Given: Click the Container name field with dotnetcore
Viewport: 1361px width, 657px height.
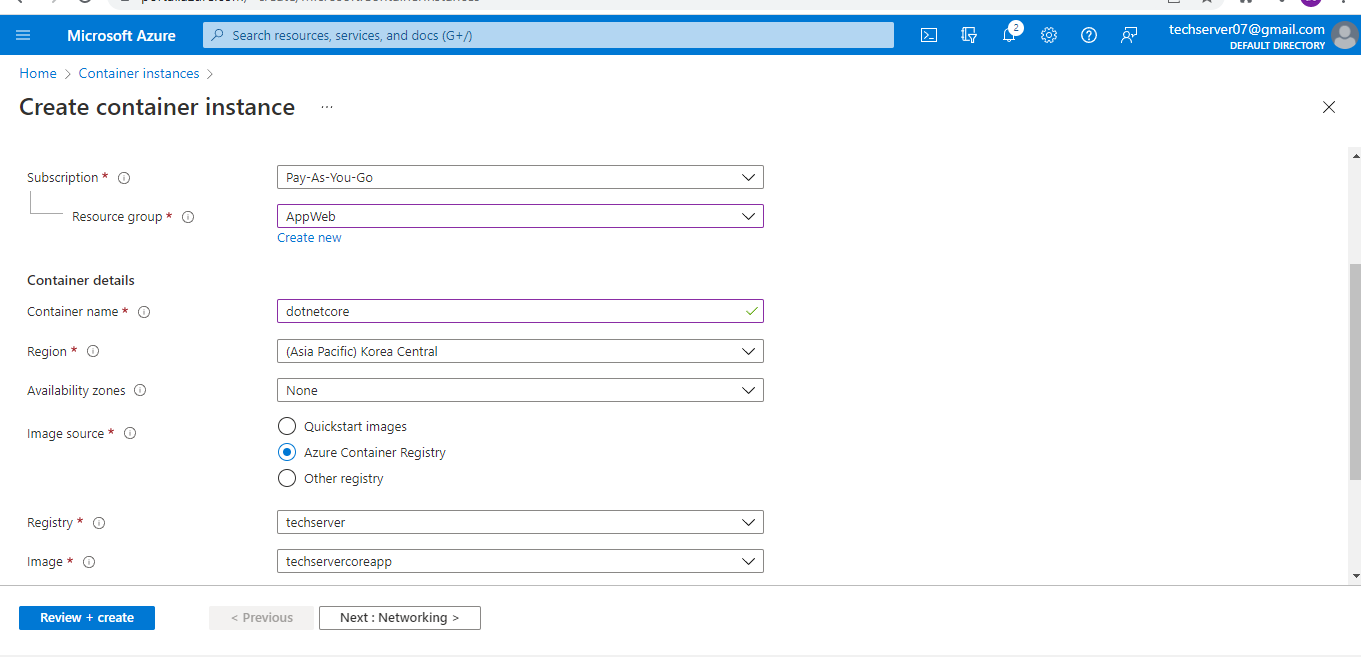Looking at the screenshot, I should click(x=520, y=311).
